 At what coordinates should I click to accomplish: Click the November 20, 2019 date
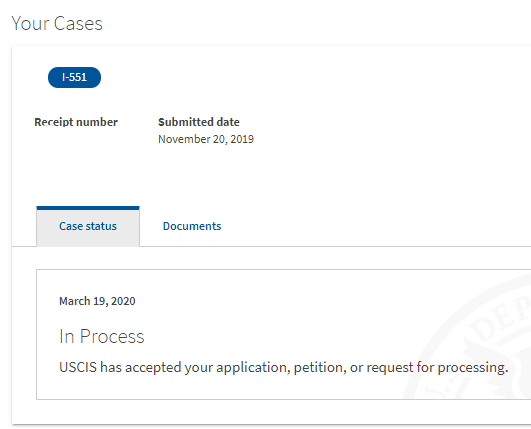pyautogui.click(x=206, y=139)
